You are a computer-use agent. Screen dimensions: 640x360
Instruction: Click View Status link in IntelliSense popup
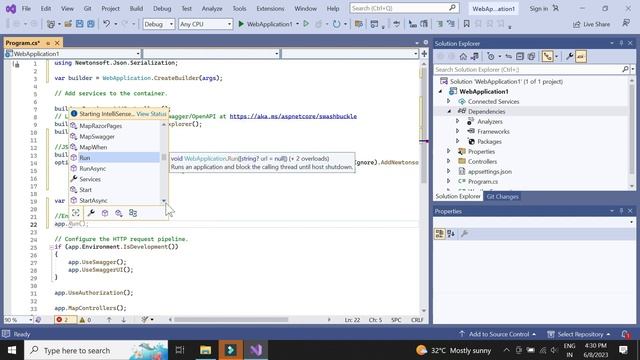(x=151, y=114)
